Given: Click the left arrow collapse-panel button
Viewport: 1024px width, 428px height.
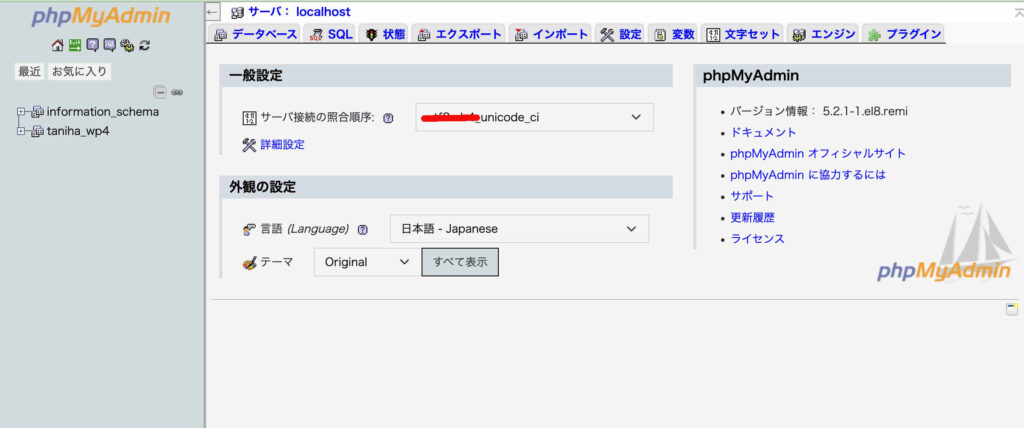Looking at the screenshot, I should [x=212, y=12].
